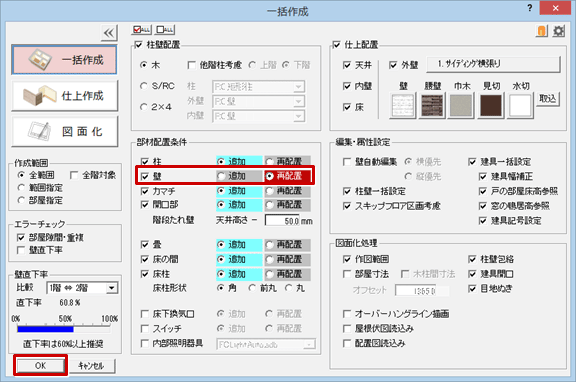The height and width of the screenshot is (382, 576).
Task: Select the S/RC structure radio button
Action: click(144, 86)
